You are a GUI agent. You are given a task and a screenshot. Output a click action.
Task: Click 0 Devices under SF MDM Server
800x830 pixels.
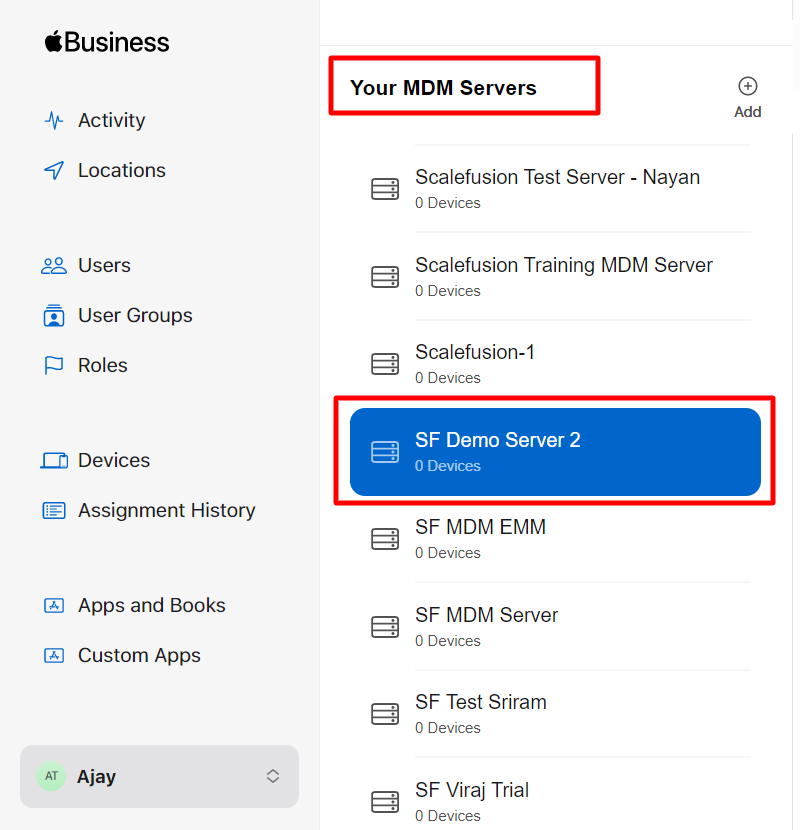click(x=448, y=640)
